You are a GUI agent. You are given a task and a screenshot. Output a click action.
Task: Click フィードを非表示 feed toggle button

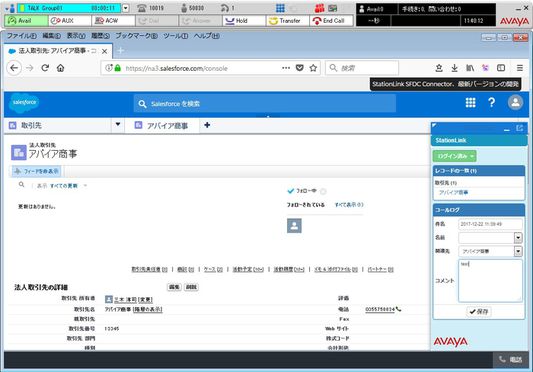point(37,171)
